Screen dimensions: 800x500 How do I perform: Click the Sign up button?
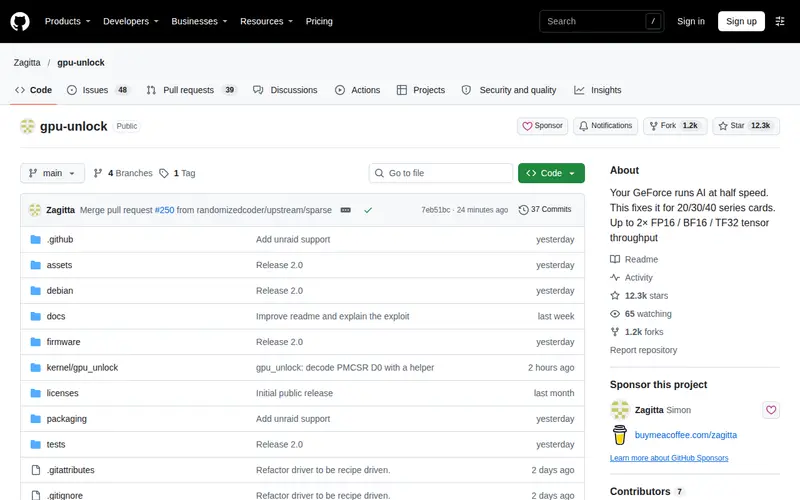point(741,21)
